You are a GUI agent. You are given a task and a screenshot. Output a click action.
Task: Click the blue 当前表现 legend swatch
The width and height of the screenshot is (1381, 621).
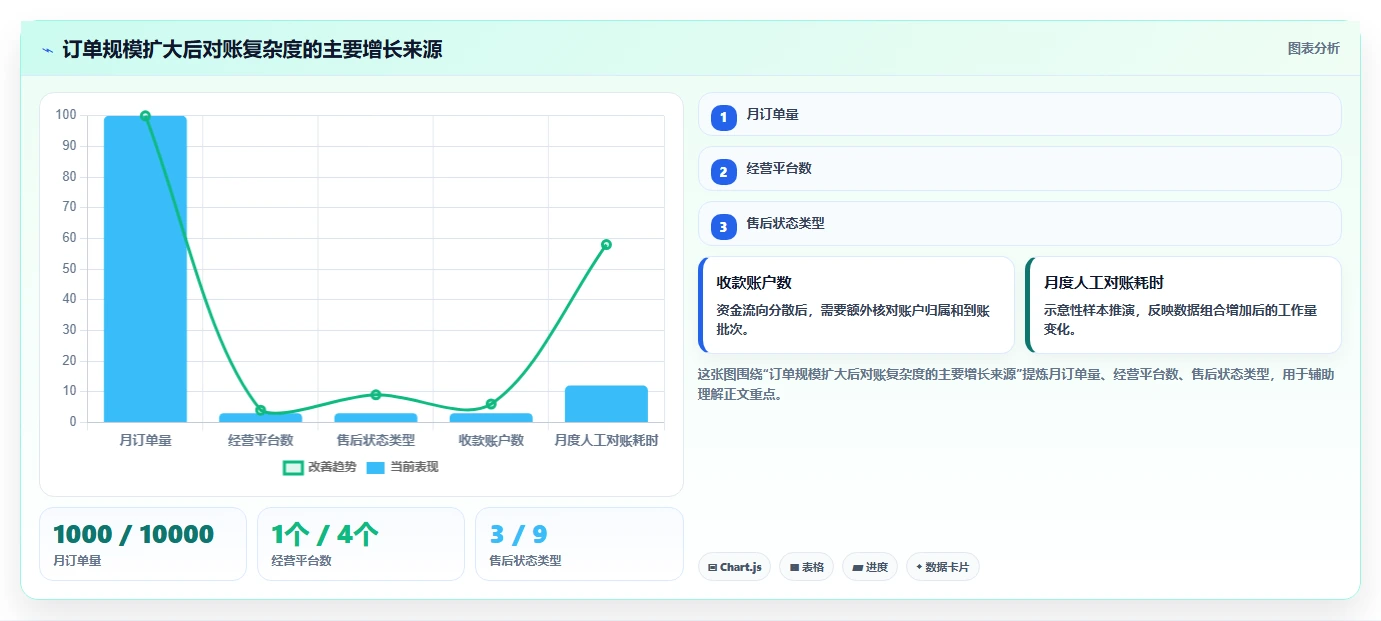pos(376,467)
